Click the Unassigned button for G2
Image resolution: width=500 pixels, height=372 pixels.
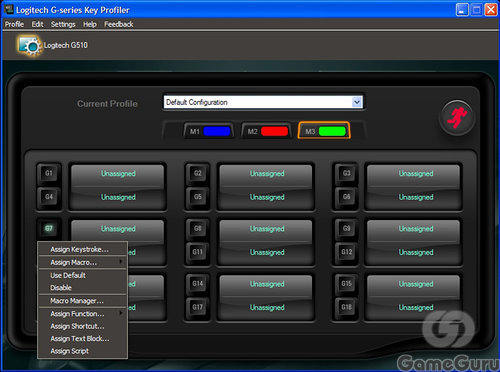(267, 174)
